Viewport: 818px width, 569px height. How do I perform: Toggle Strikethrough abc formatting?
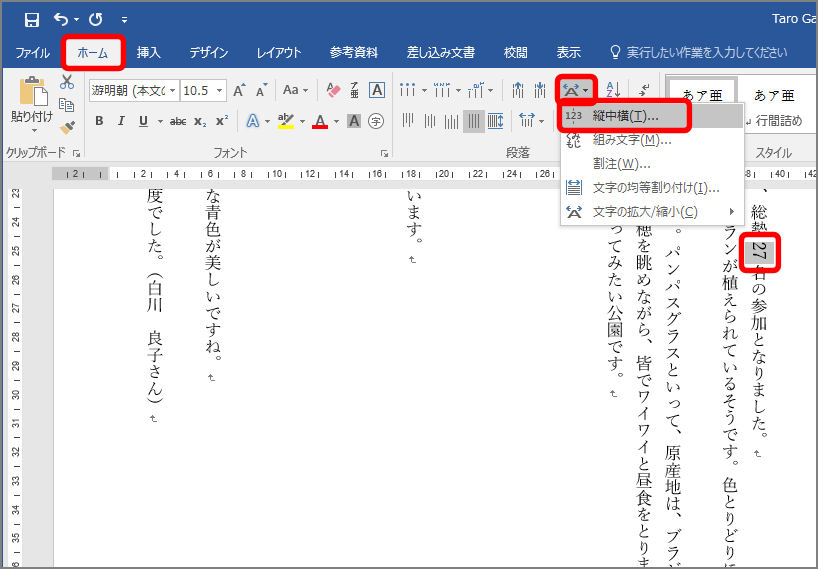178,122
